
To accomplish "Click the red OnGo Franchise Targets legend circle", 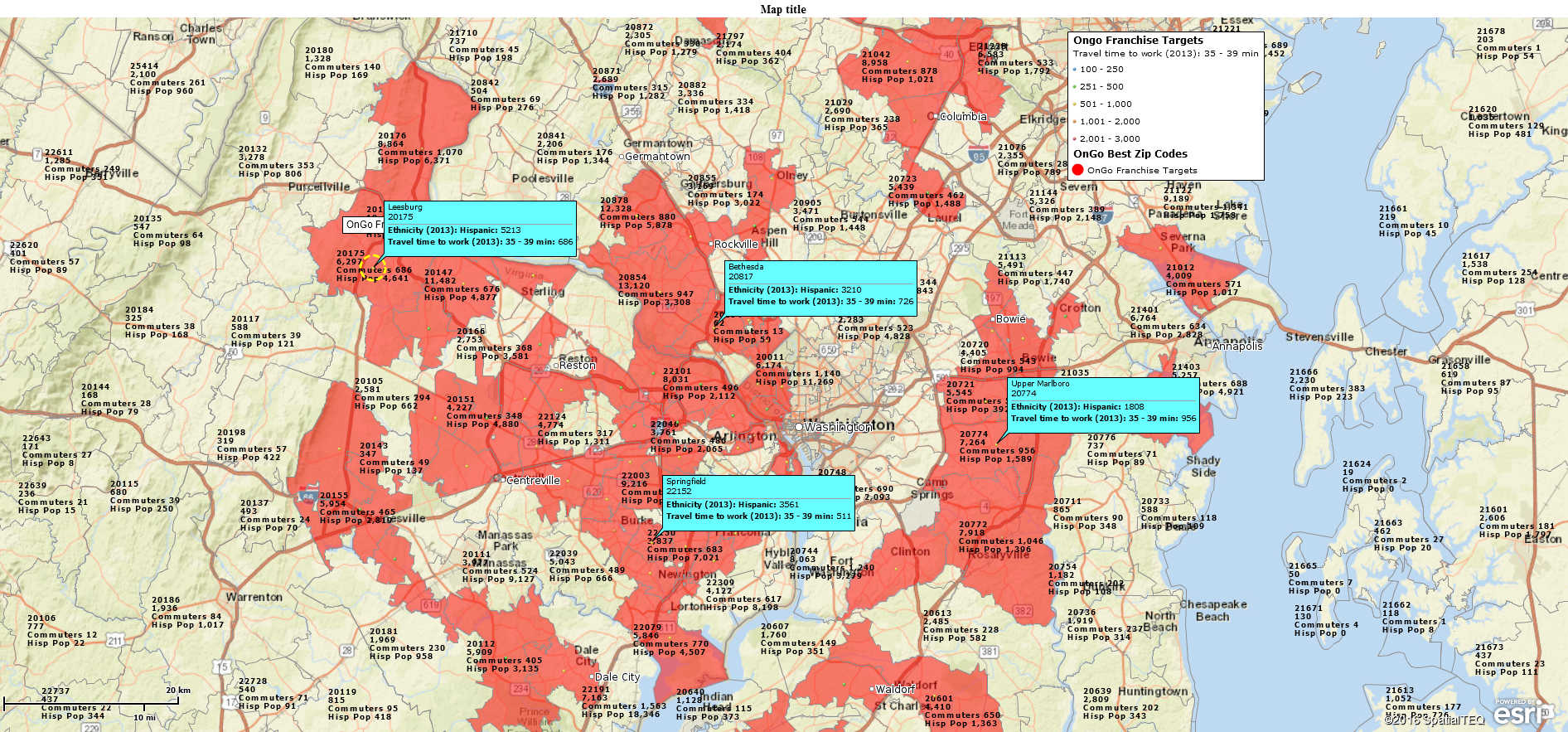I will click(x=1077, y=170).
